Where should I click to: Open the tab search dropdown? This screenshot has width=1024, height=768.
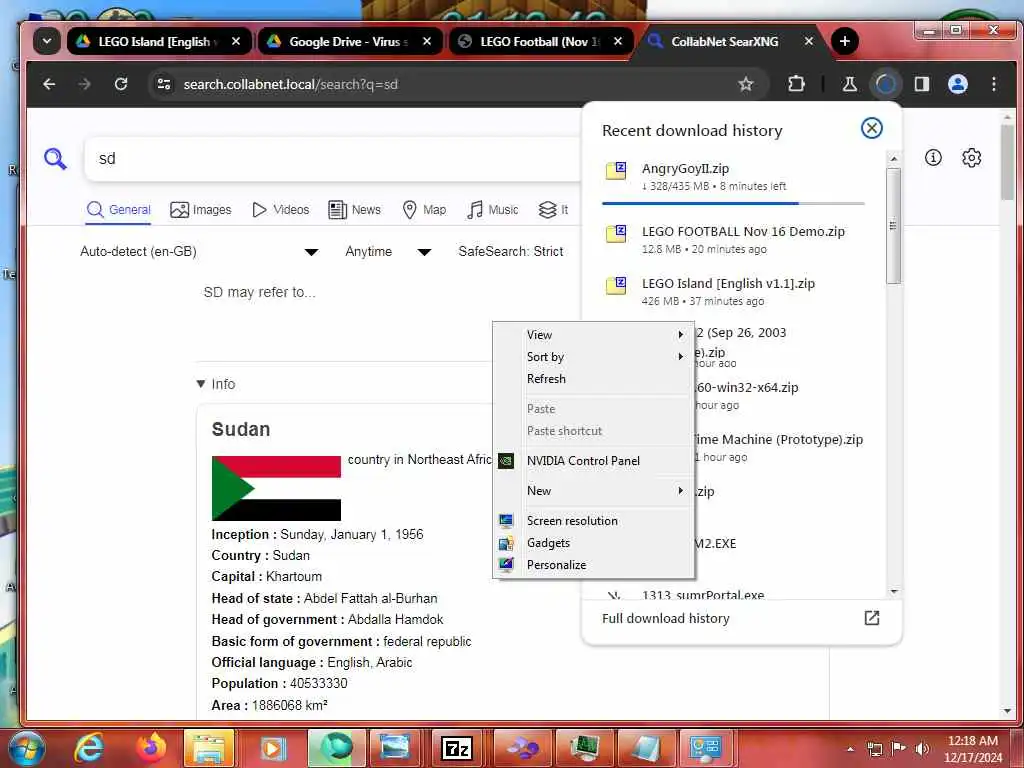[x=47, y=41]
